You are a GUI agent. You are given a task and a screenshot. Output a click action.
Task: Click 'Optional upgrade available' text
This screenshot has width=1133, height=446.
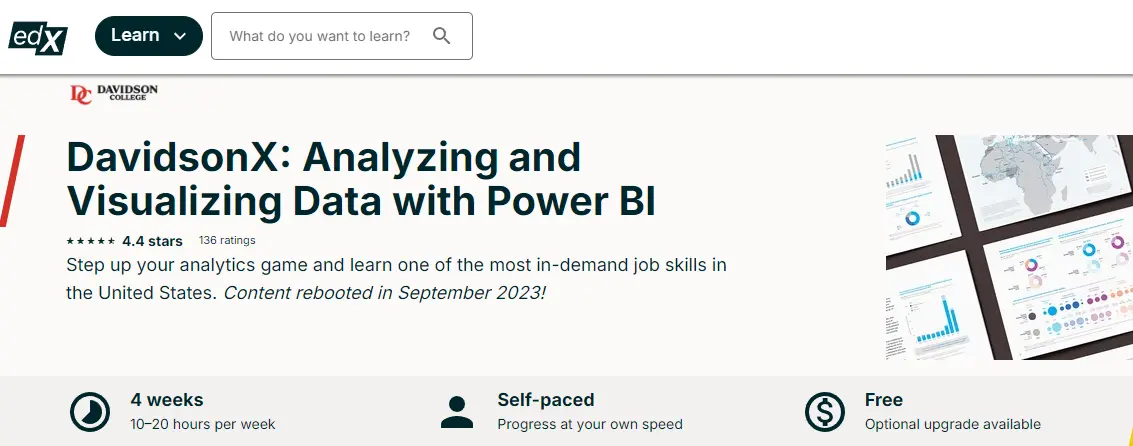(953, 424)
